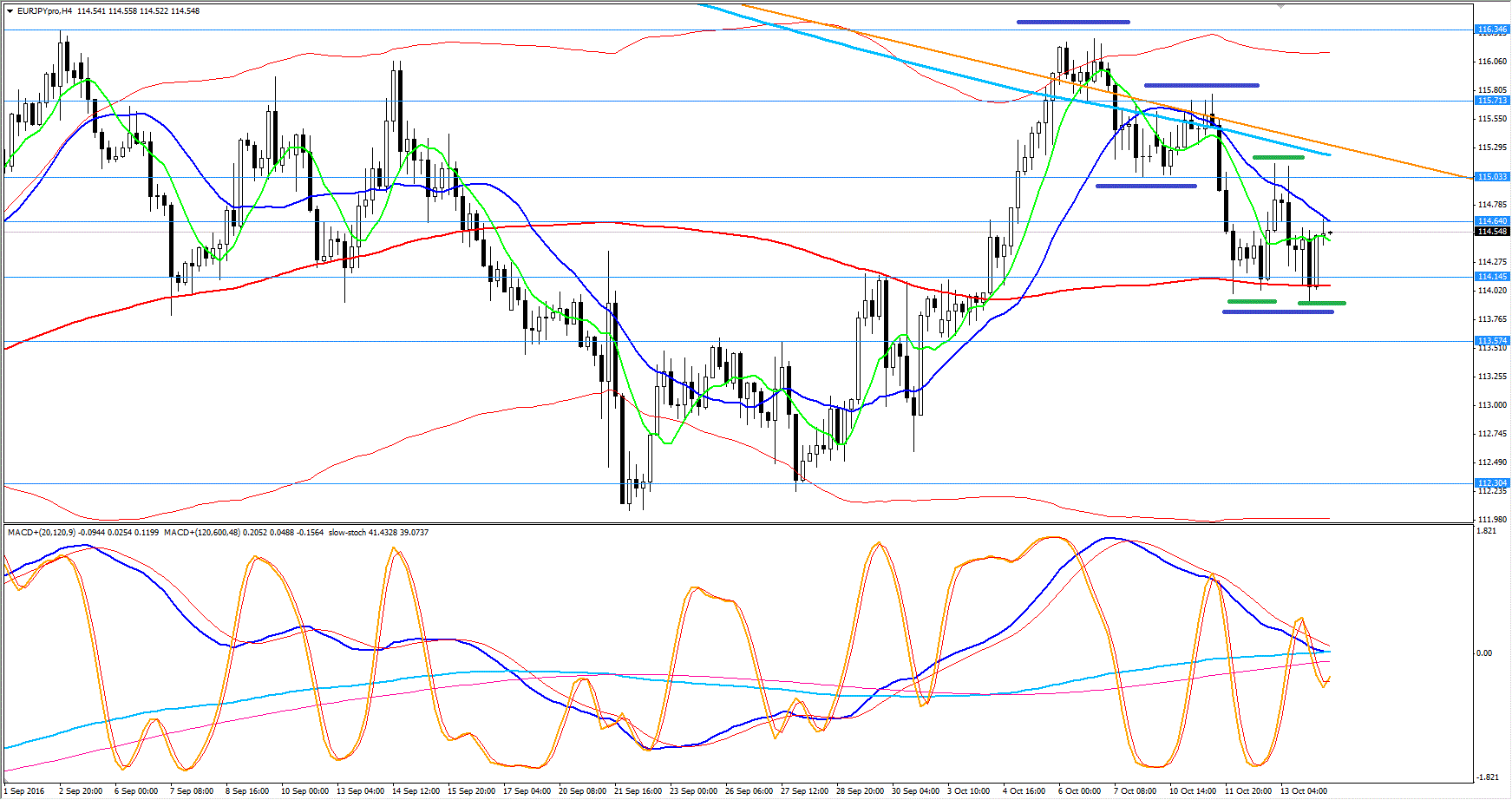Select dark blue segment just above 115.713 line
This screenshot has height=800, width=1512.
1201,85
